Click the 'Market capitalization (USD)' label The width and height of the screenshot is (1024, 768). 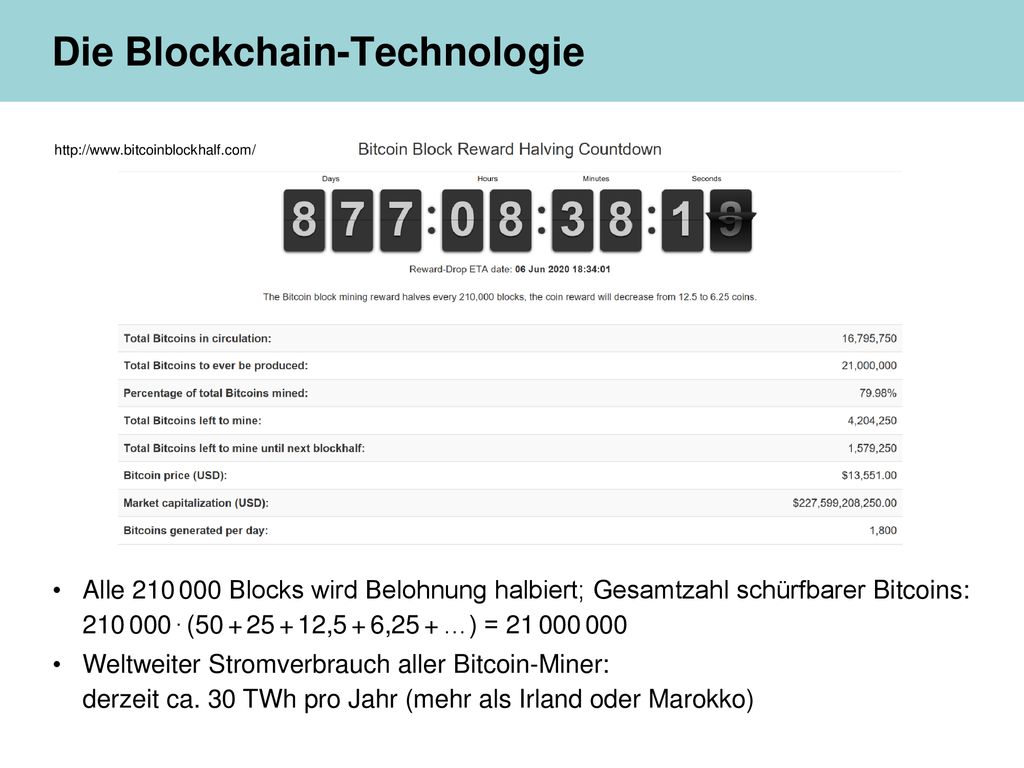point(196,503)
